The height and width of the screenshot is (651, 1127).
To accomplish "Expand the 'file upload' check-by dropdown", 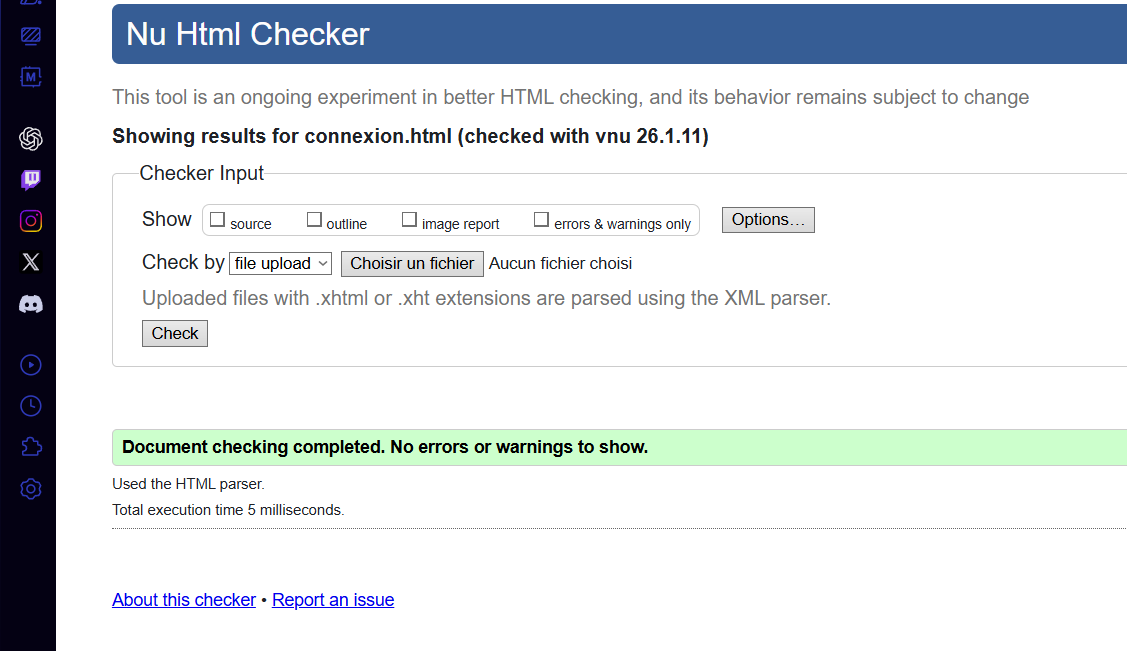I will (x=280, y=264).
